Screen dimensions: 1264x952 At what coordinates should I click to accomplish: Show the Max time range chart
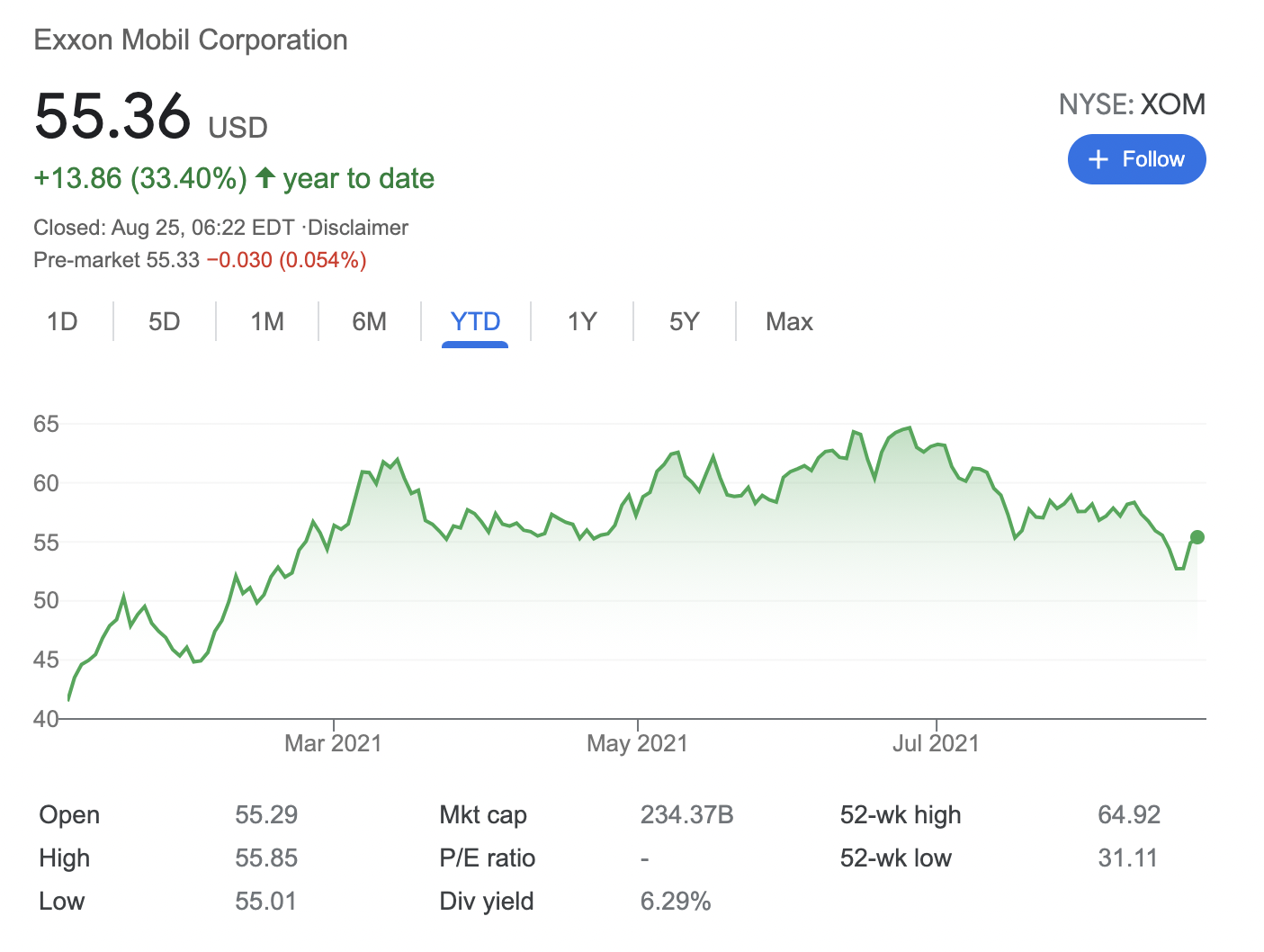[789, 321]
